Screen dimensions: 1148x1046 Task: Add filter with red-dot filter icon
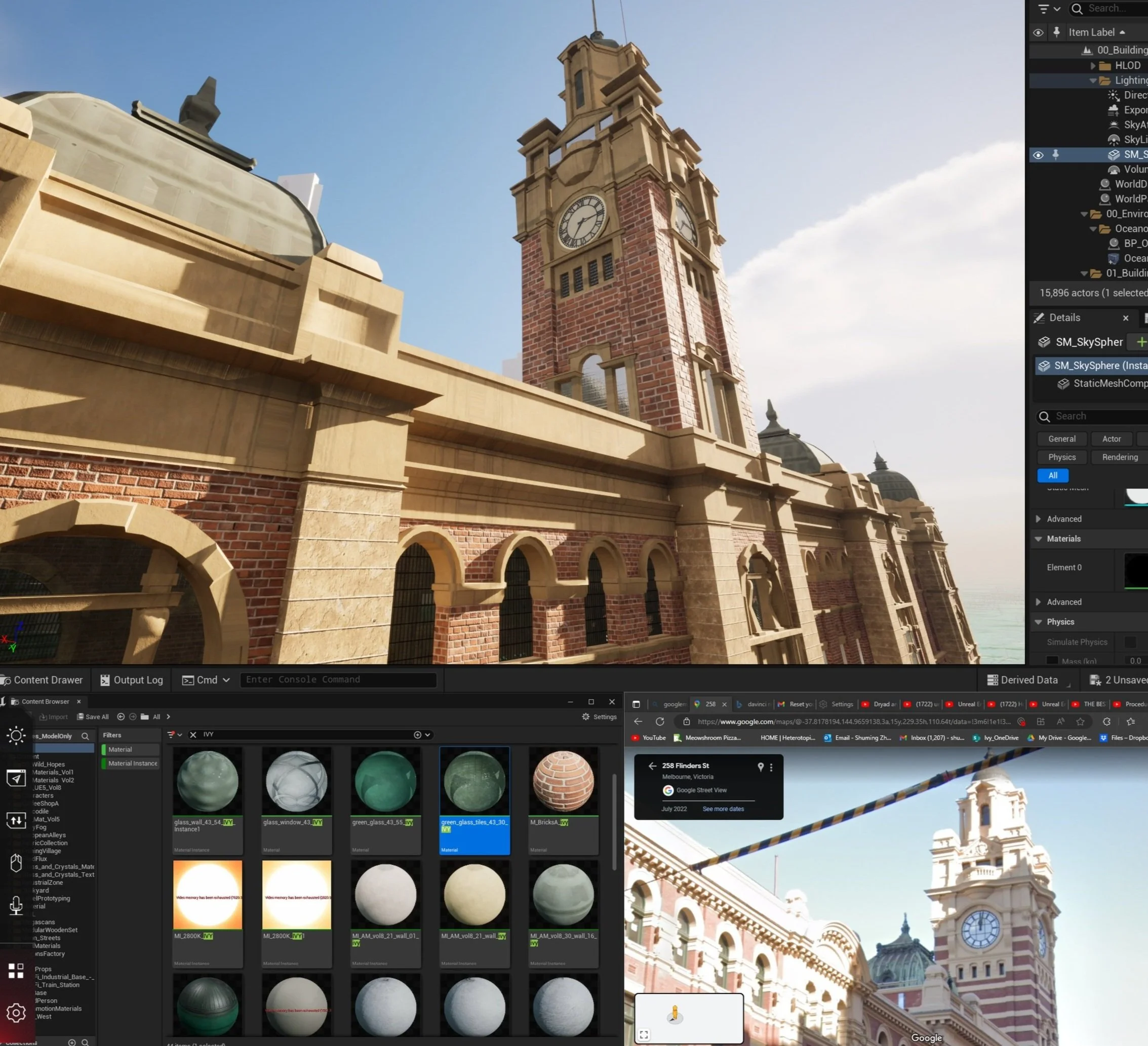pyautogui.click(x=171, y=735)
